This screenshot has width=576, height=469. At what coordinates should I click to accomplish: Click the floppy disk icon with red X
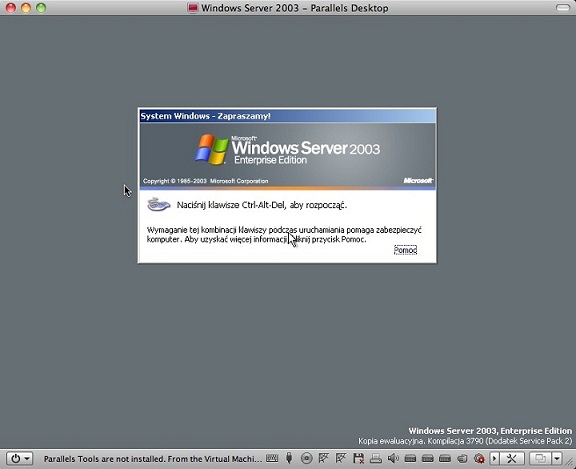click(358, 458)
